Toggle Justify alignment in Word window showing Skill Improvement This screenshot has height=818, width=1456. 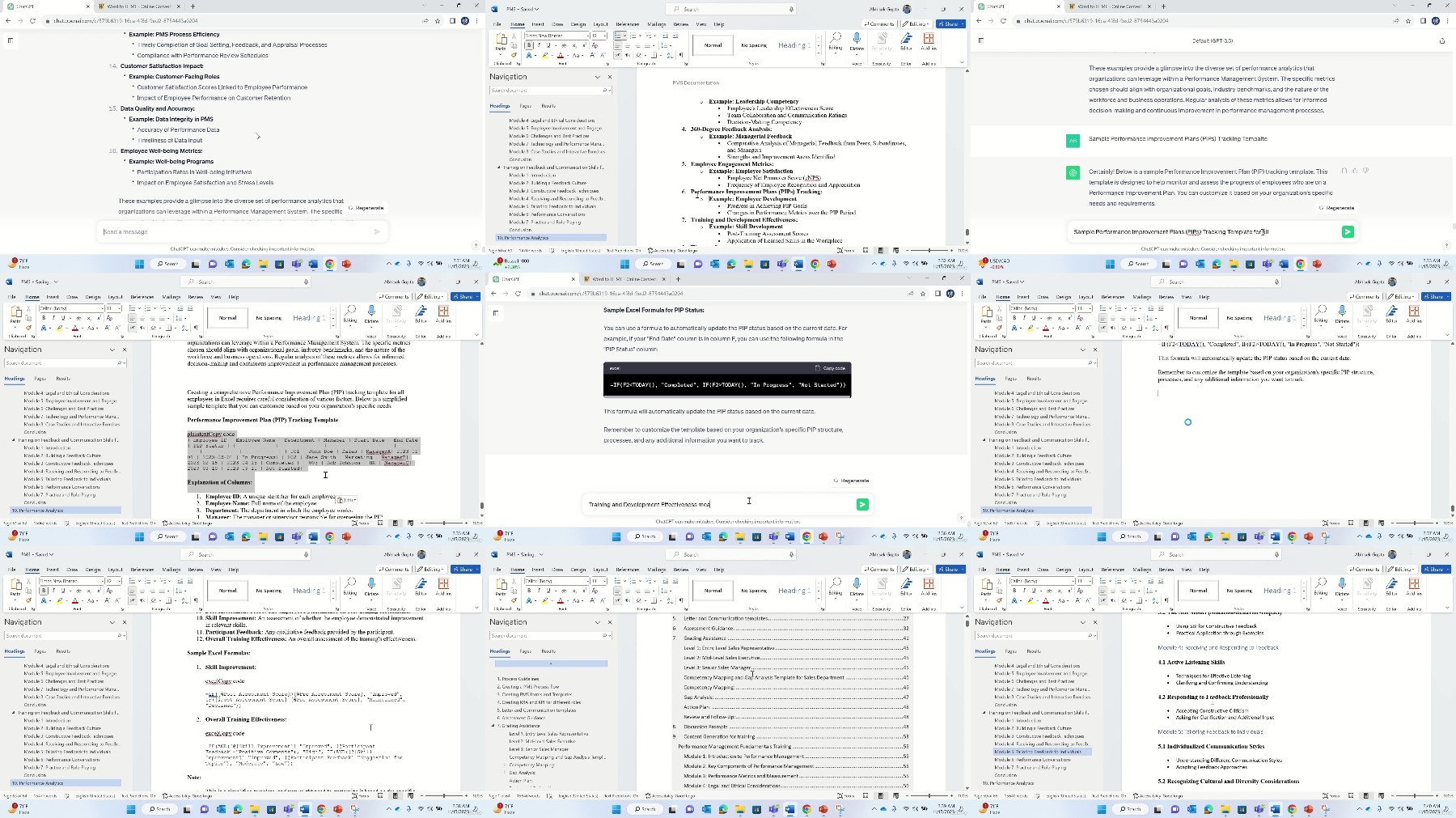(162, 591)
